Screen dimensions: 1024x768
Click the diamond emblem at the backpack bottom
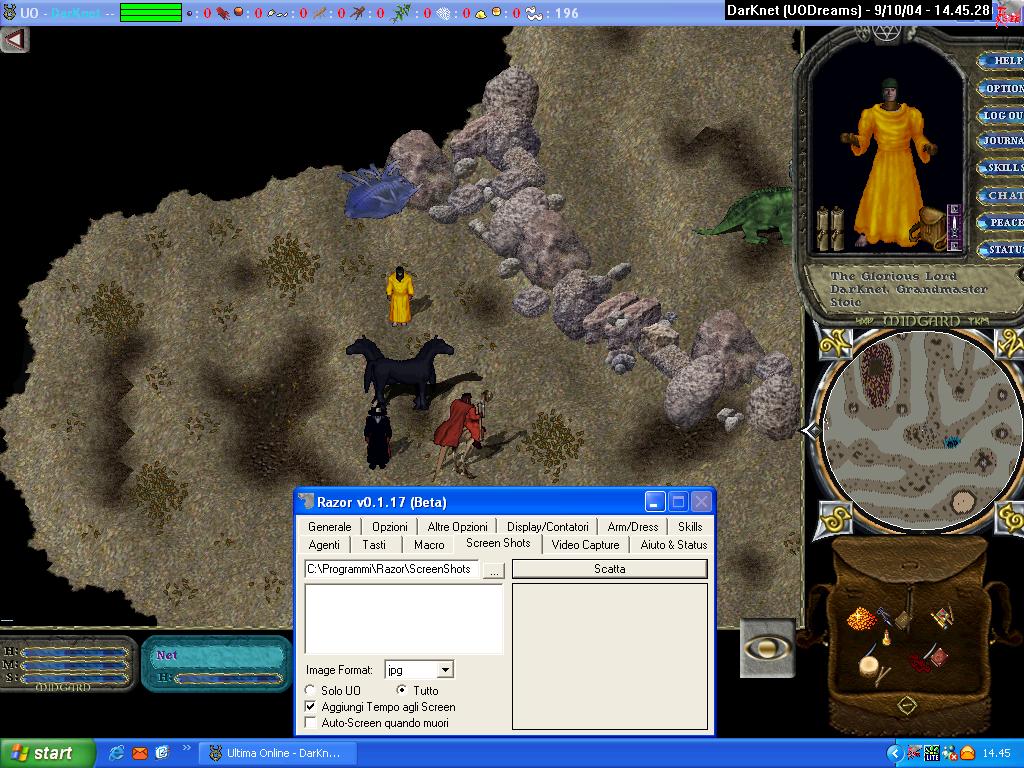[906, 705]
